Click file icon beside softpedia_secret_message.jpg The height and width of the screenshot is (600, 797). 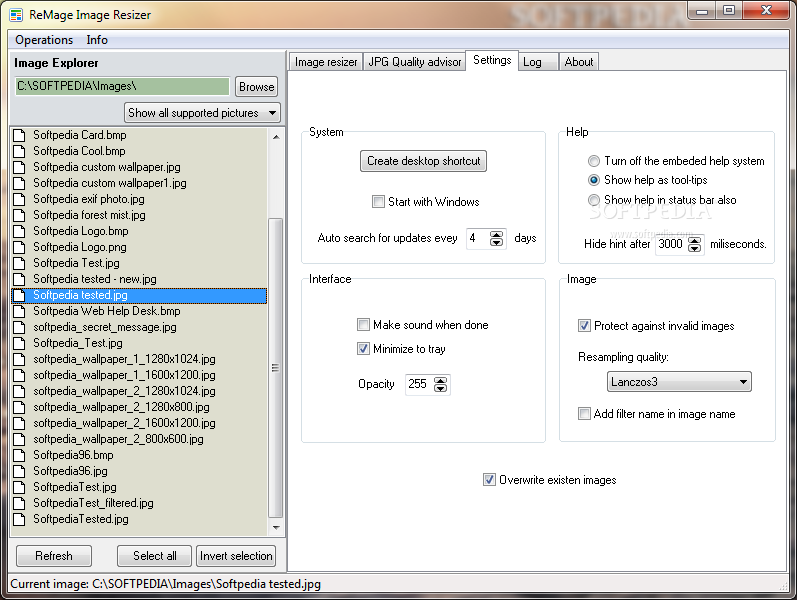point(19,327)
